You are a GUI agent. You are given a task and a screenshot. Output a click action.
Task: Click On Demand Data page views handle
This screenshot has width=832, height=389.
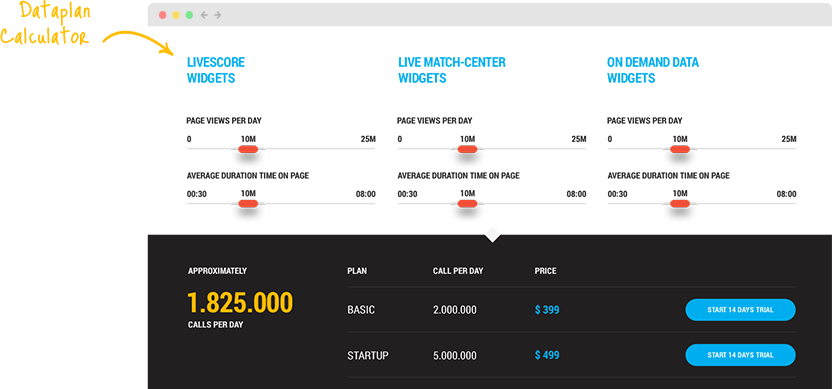[x=680, y=149]
